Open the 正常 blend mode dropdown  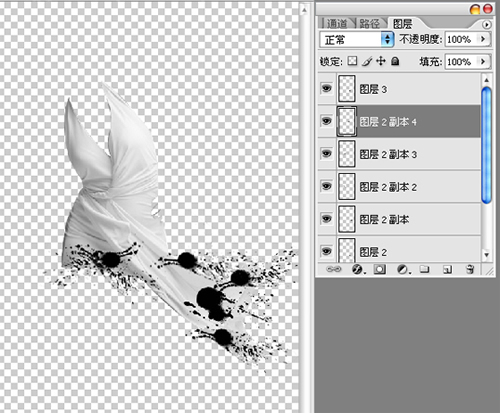click(x=357, y=39)
